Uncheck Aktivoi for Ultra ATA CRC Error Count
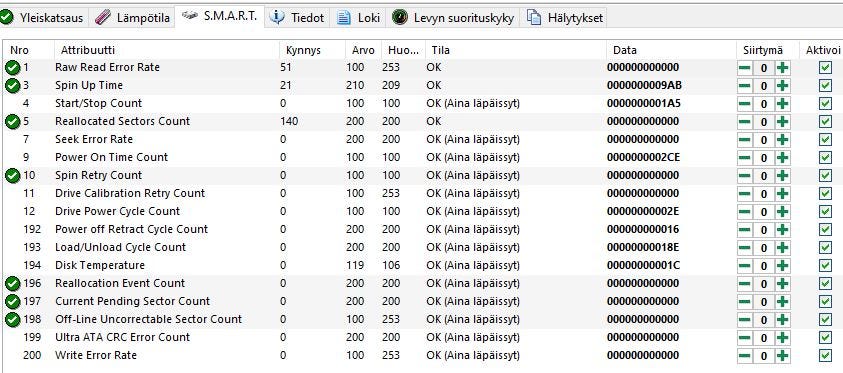 tap(825, 338)
